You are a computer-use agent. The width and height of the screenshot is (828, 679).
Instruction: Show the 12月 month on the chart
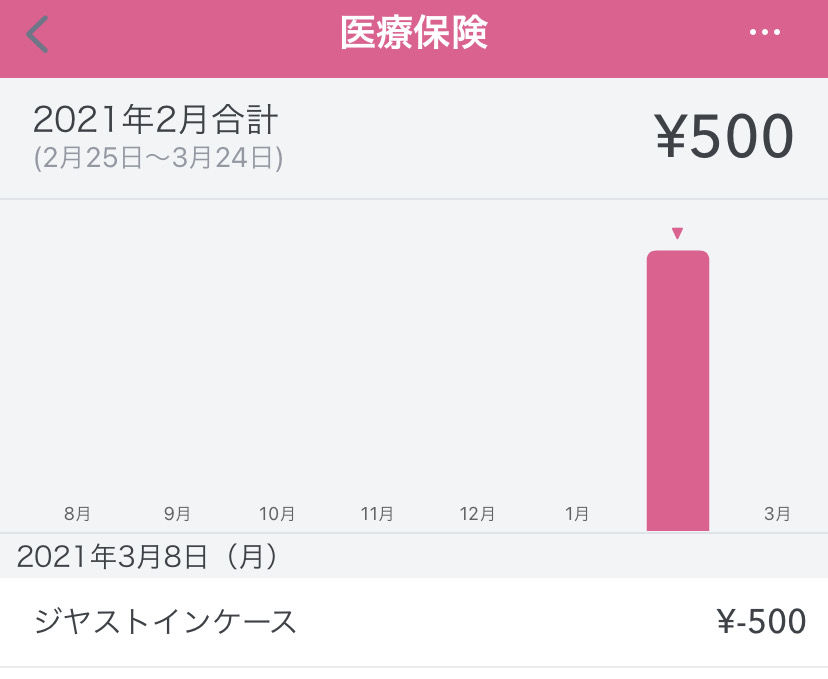pyautogui.click(x=477, y=514)
